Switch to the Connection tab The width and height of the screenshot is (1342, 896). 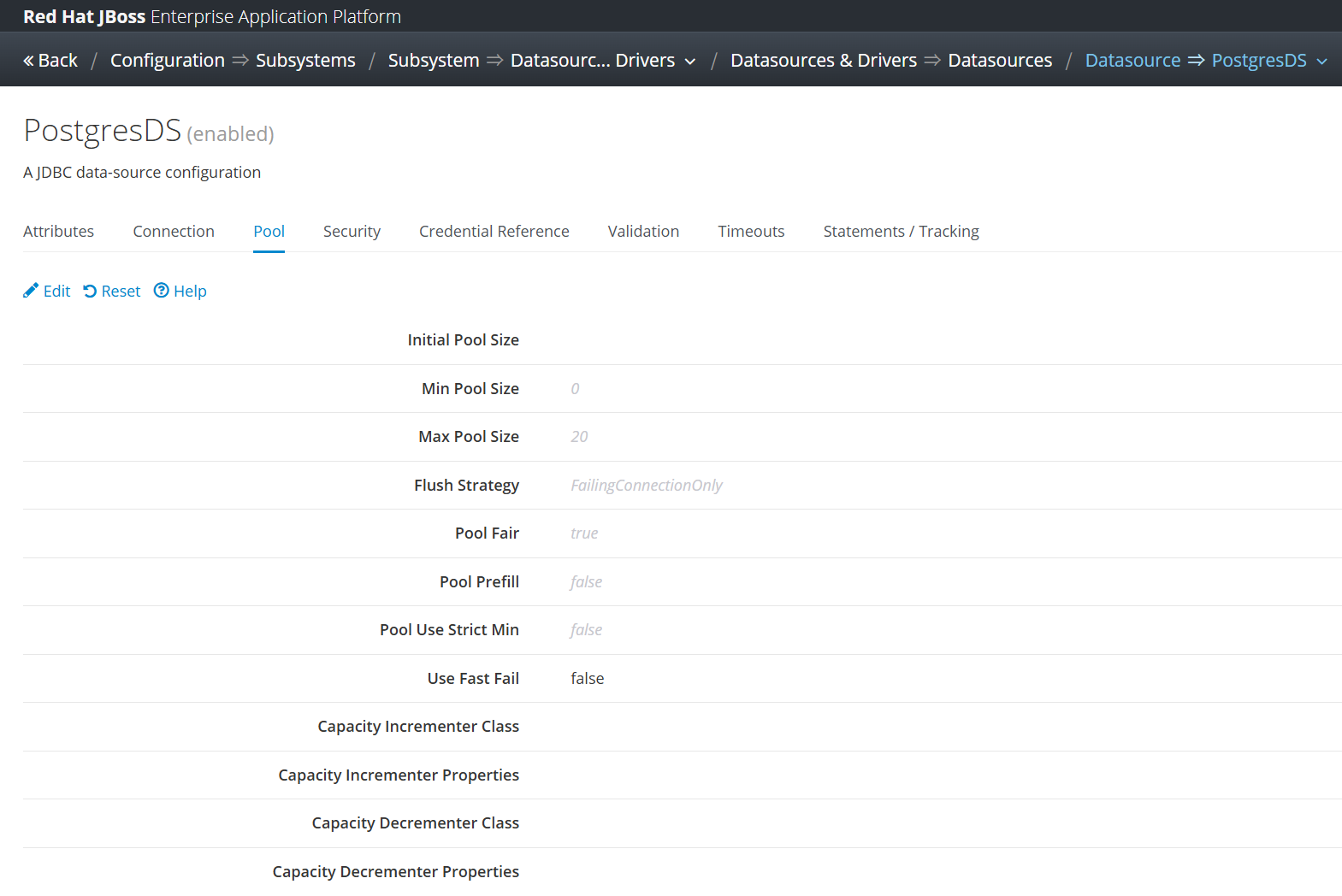[x=174, y=232]
